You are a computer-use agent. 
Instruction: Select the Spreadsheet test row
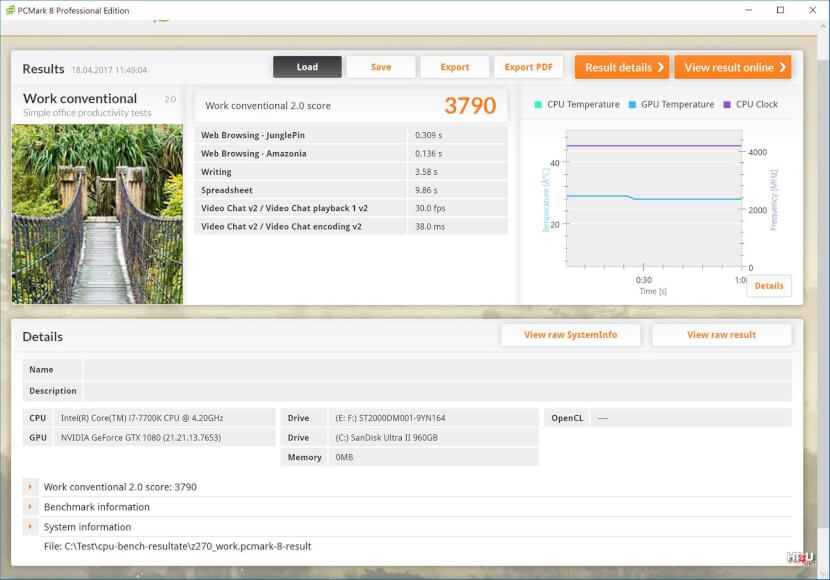tap(351, 190)
